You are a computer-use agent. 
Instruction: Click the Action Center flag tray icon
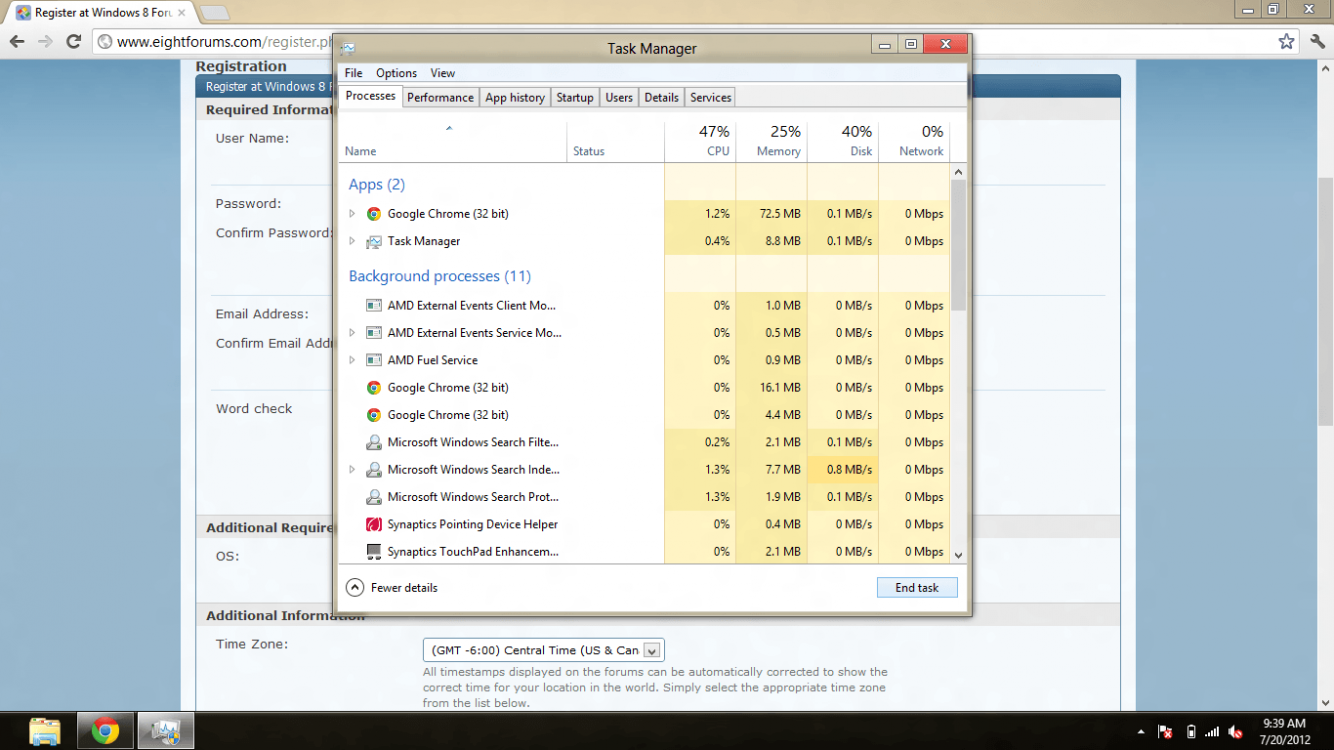[1165, 732]
